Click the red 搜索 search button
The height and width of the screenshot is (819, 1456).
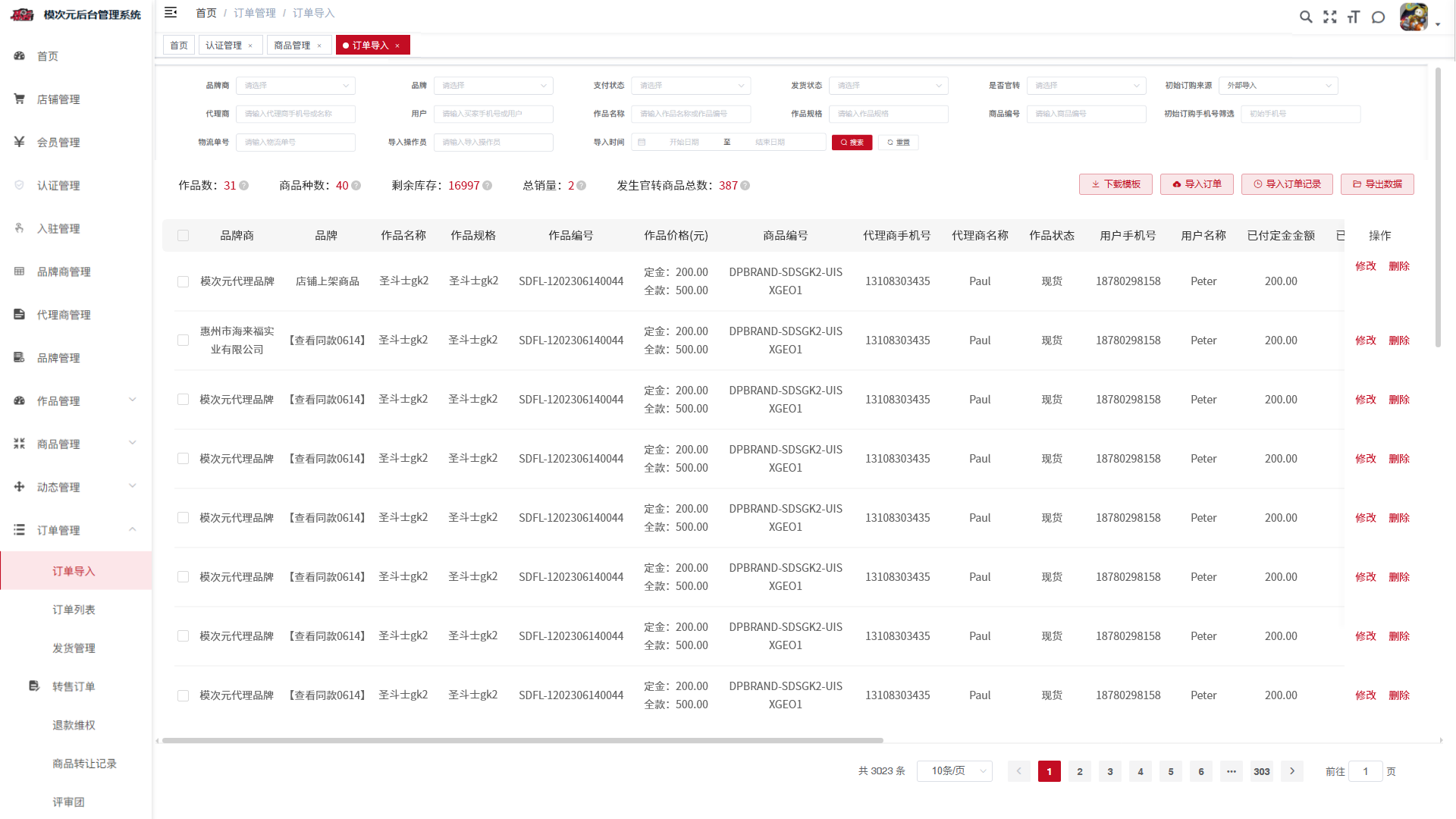852,143
